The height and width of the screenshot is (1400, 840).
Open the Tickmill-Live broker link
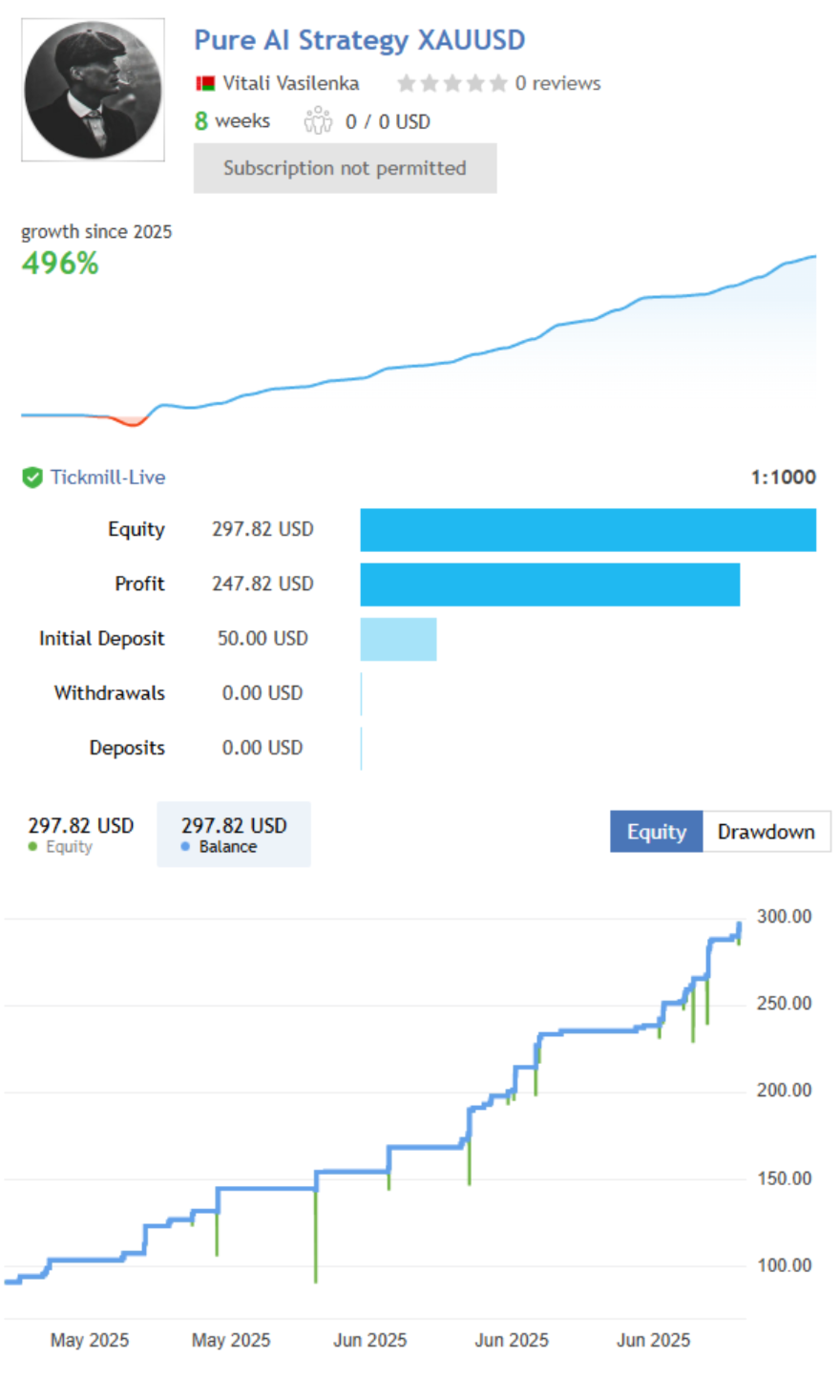108,477
